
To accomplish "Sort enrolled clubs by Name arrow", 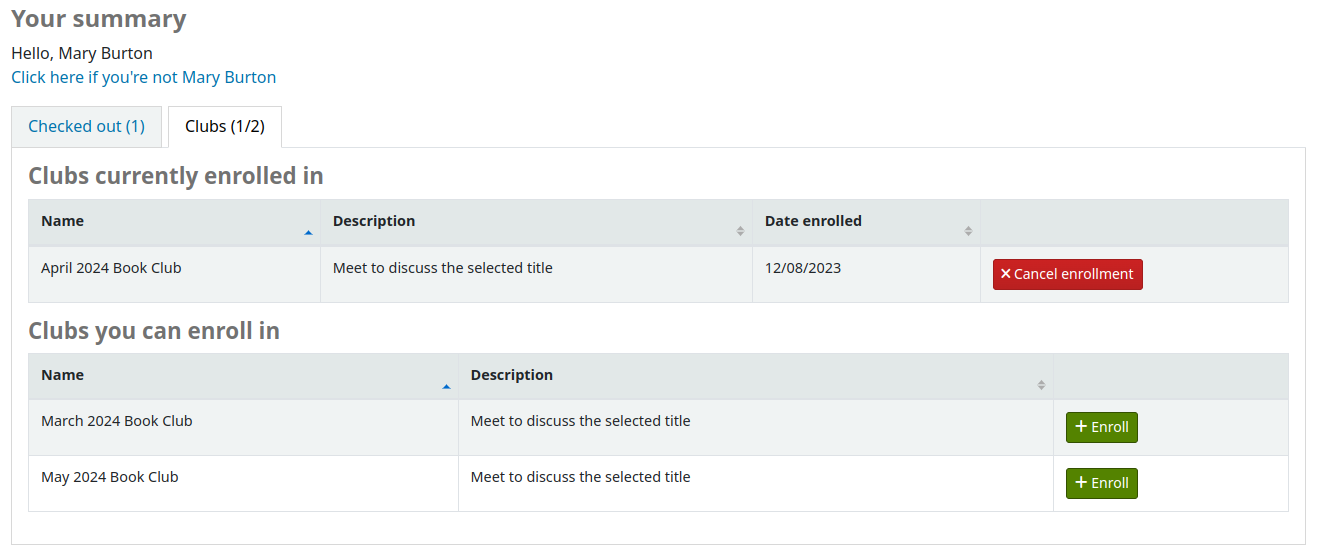I will [308, 232].
